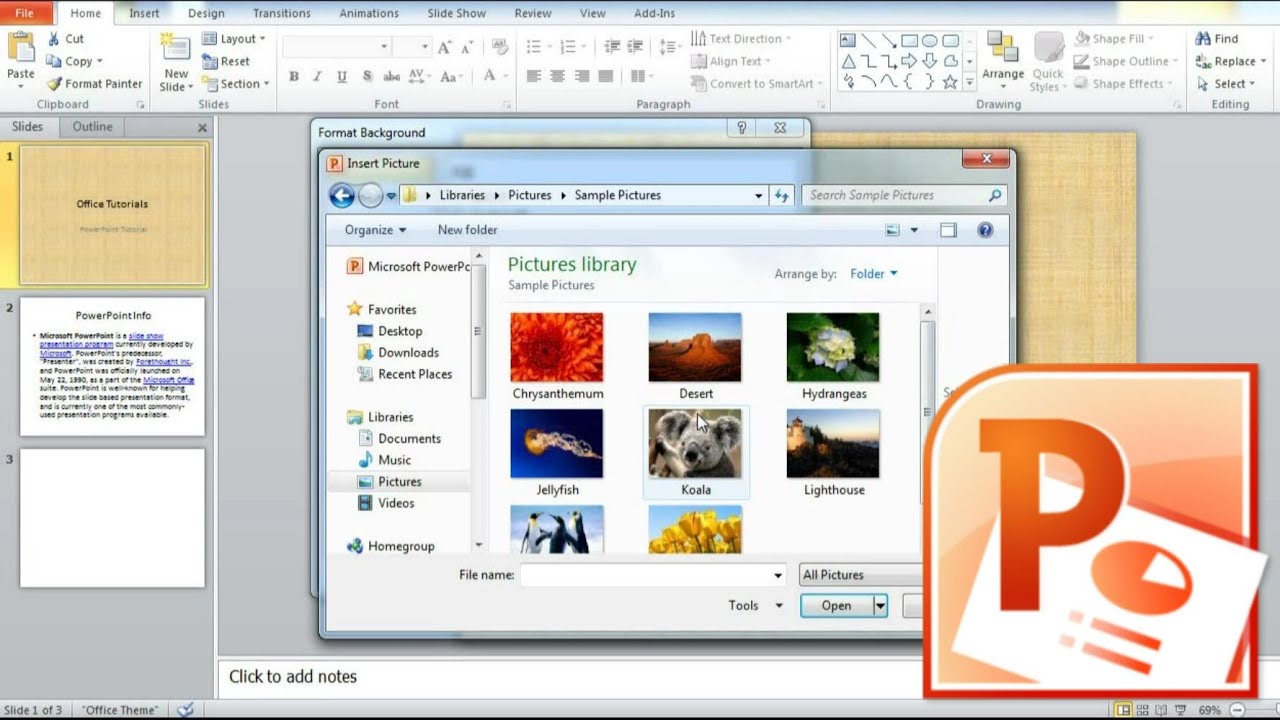Click the Paste icon in Clipboard group
The width and height of the screenshot is (1280, 720).
tap(21, 48)
